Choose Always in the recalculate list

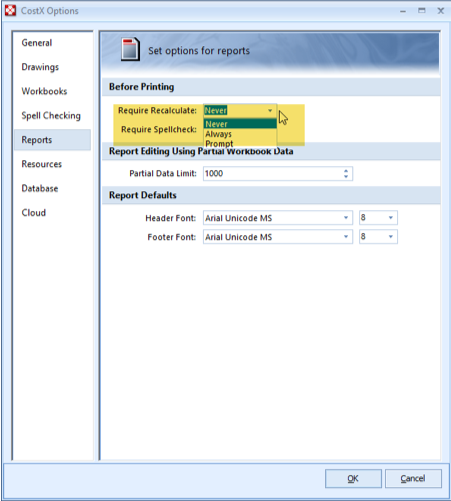point(240,134)
